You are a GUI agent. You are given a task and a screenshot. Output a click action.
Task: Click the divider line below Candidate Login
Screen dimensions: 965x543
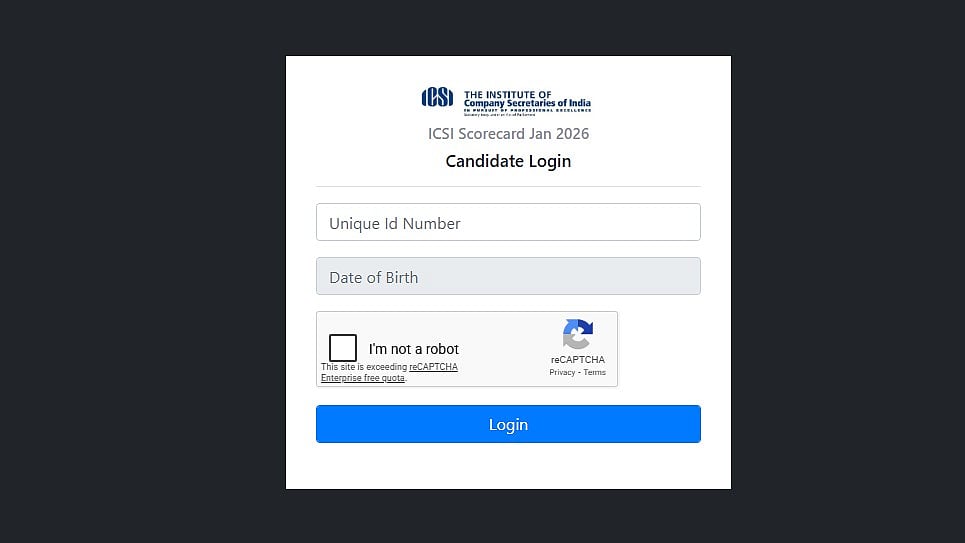coord(508,186)
